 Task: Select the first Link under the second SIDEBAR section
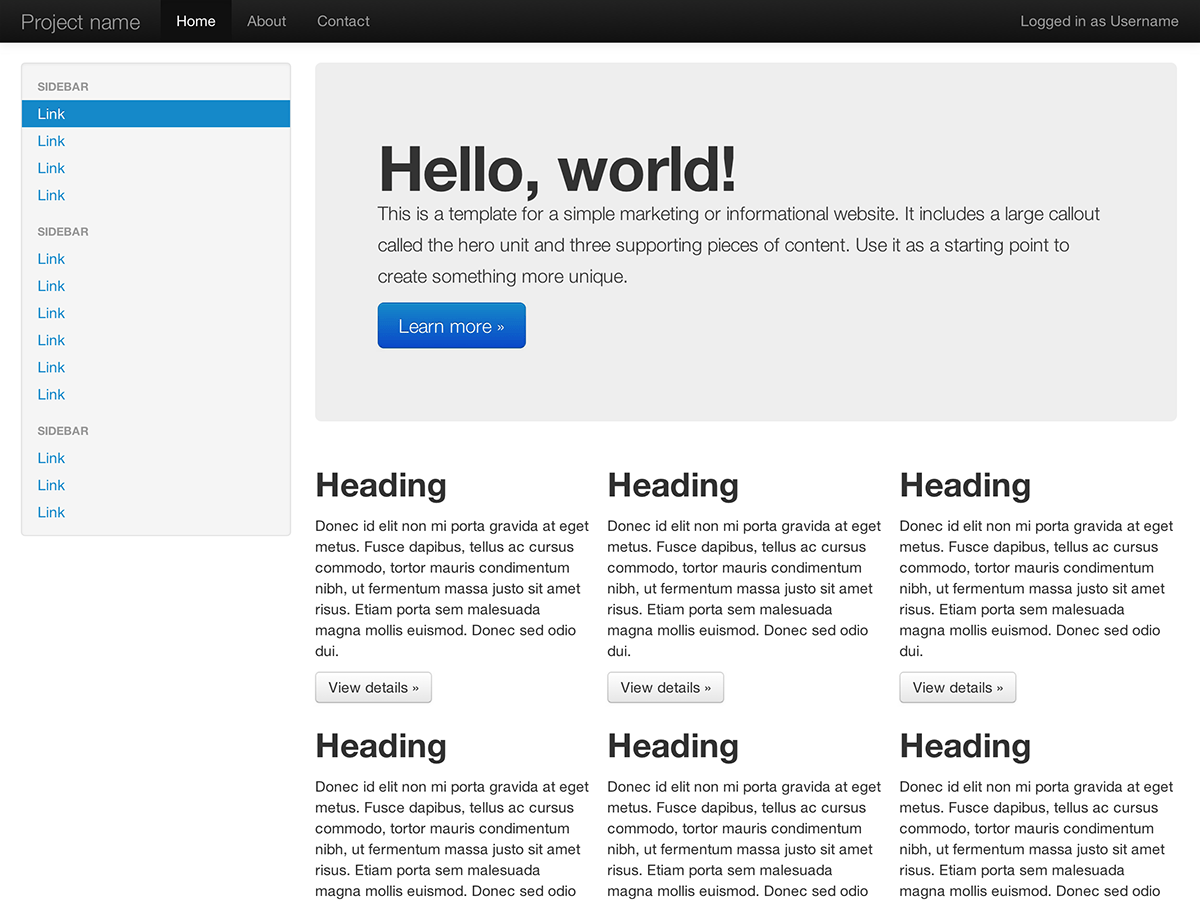pyautogui.click(x=51, y=258)
